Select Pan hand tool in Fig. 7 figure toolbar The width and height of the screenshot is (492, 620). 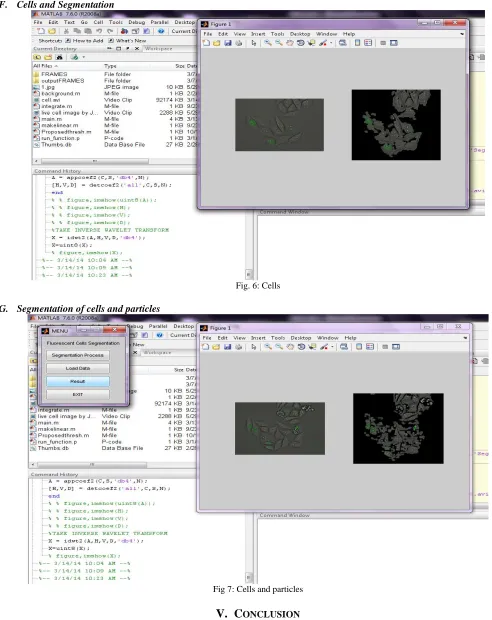click(x=290, y=347)
